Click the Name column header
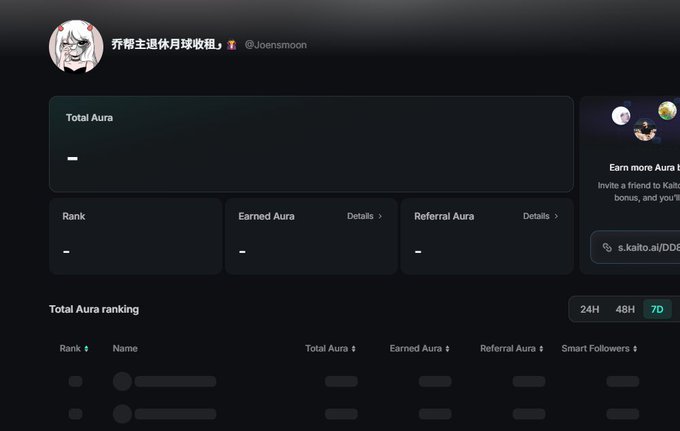Screen dimensions: 680x431 click(x=125, y=349)
